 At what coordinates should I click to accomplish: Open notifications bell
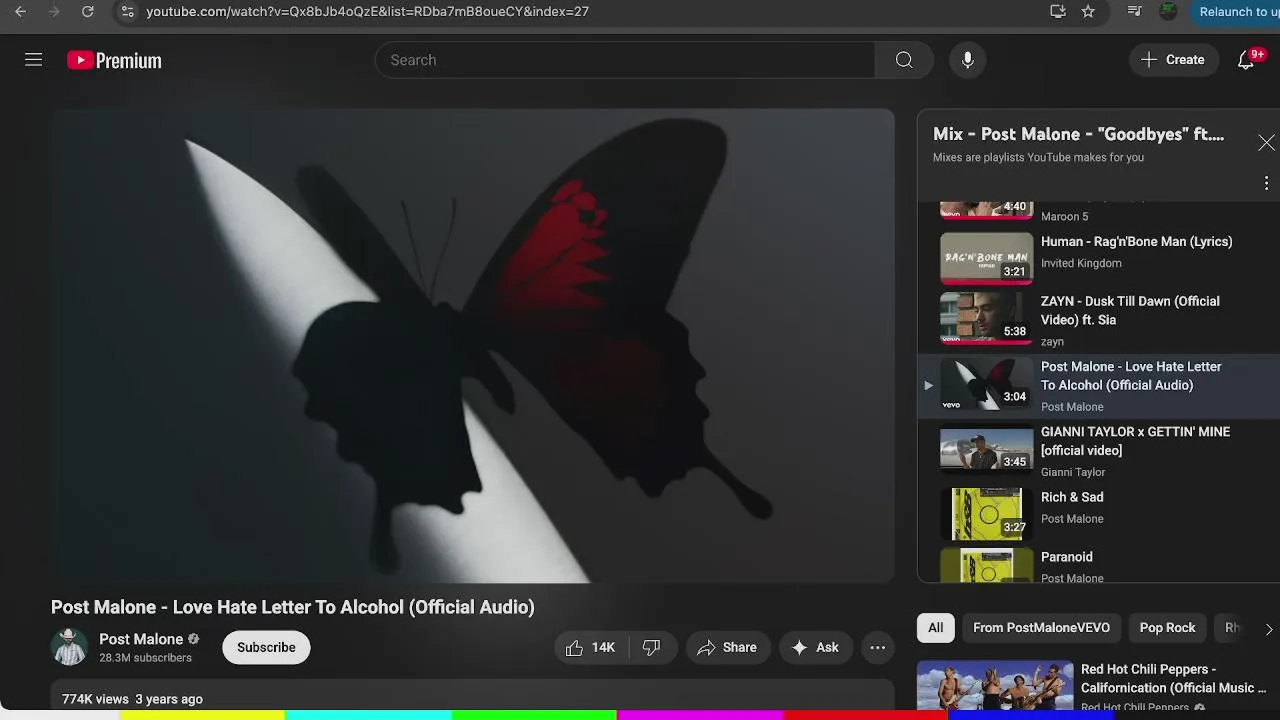click(x=1246, y=60)
